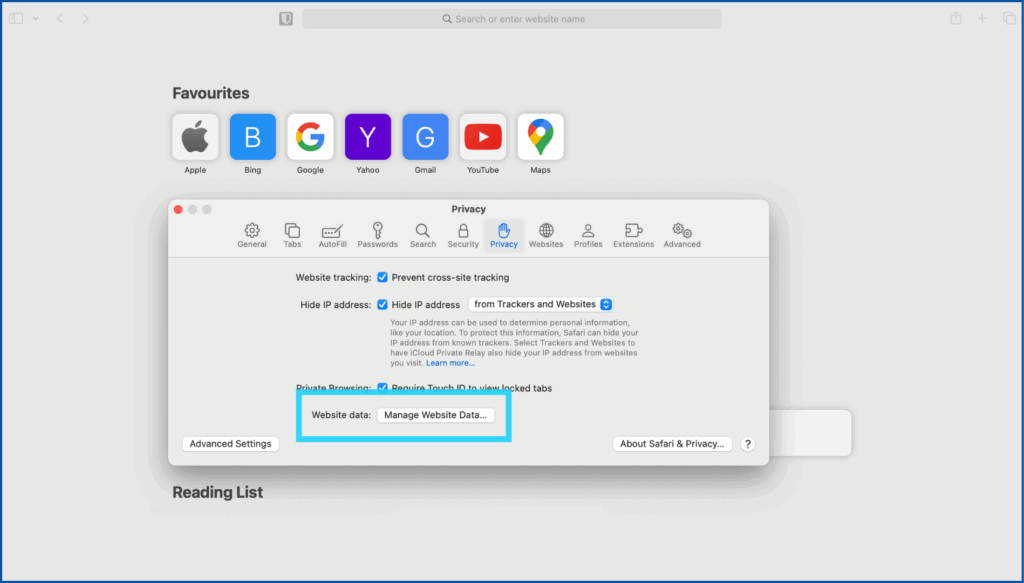Viewport: 1024px width, 583px height.
Task: Open the Maps favourite shortcut
Action: pos(540,137)
